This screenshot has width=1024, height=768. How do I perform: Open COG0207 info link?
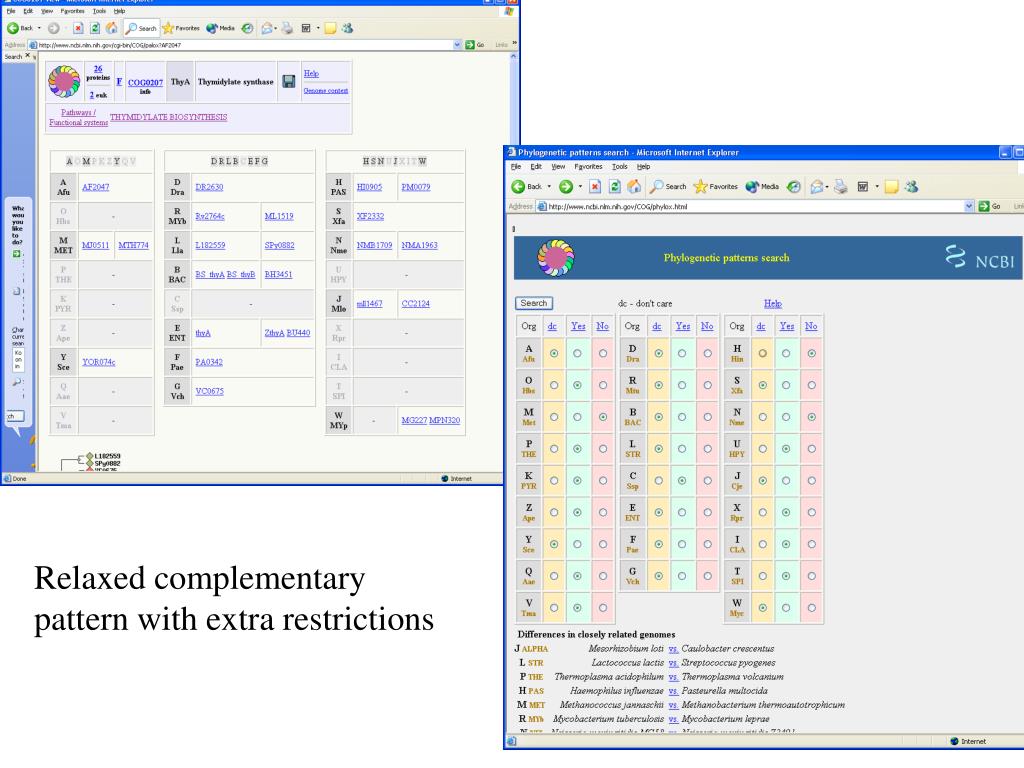145,83
